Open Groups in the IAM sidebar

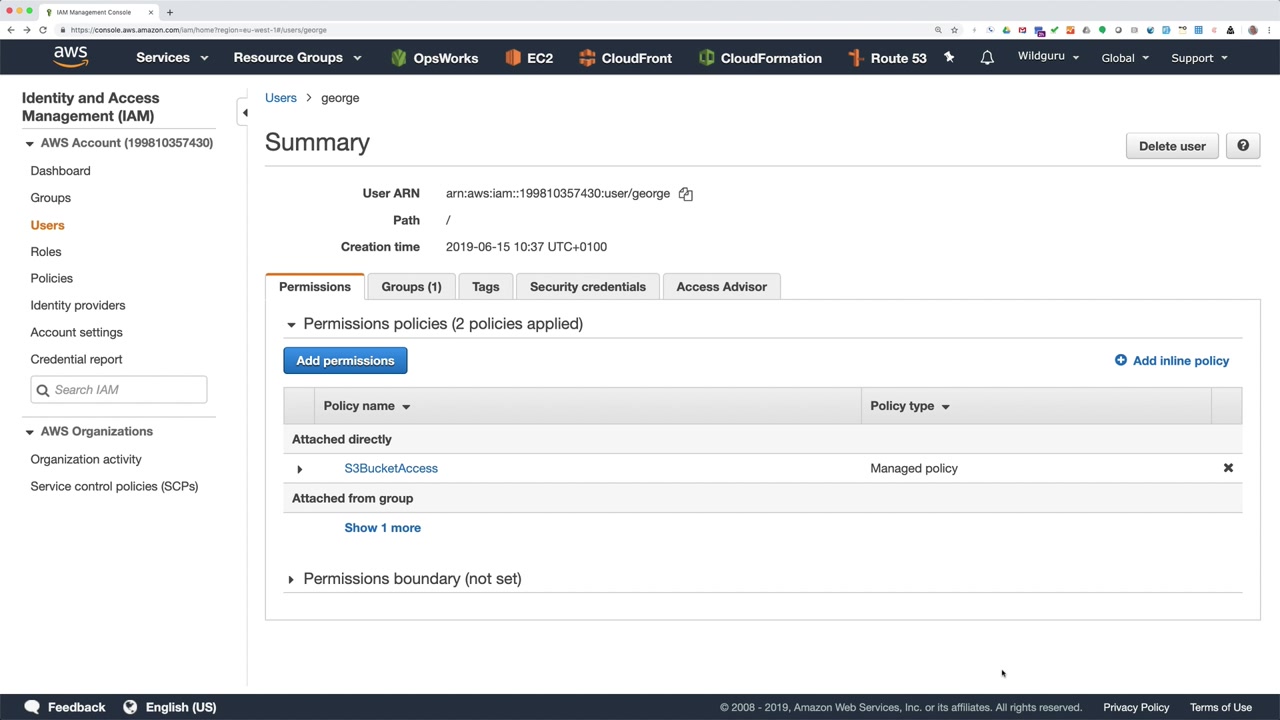click(50, 198)
